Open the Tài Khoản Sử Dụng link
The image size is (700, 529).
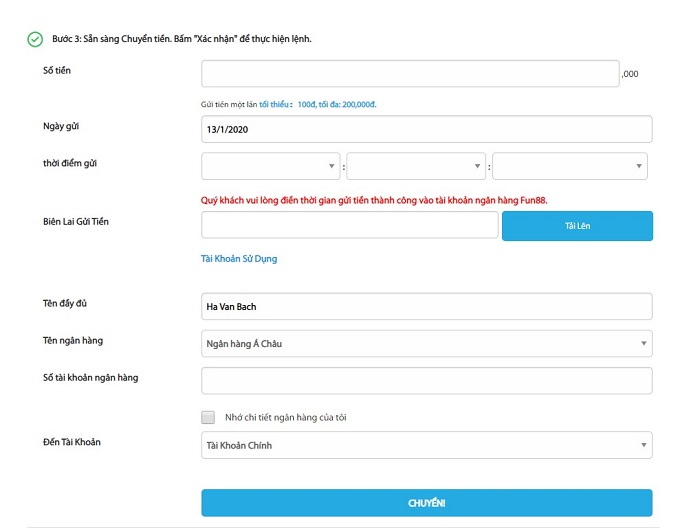pos(239,259)
